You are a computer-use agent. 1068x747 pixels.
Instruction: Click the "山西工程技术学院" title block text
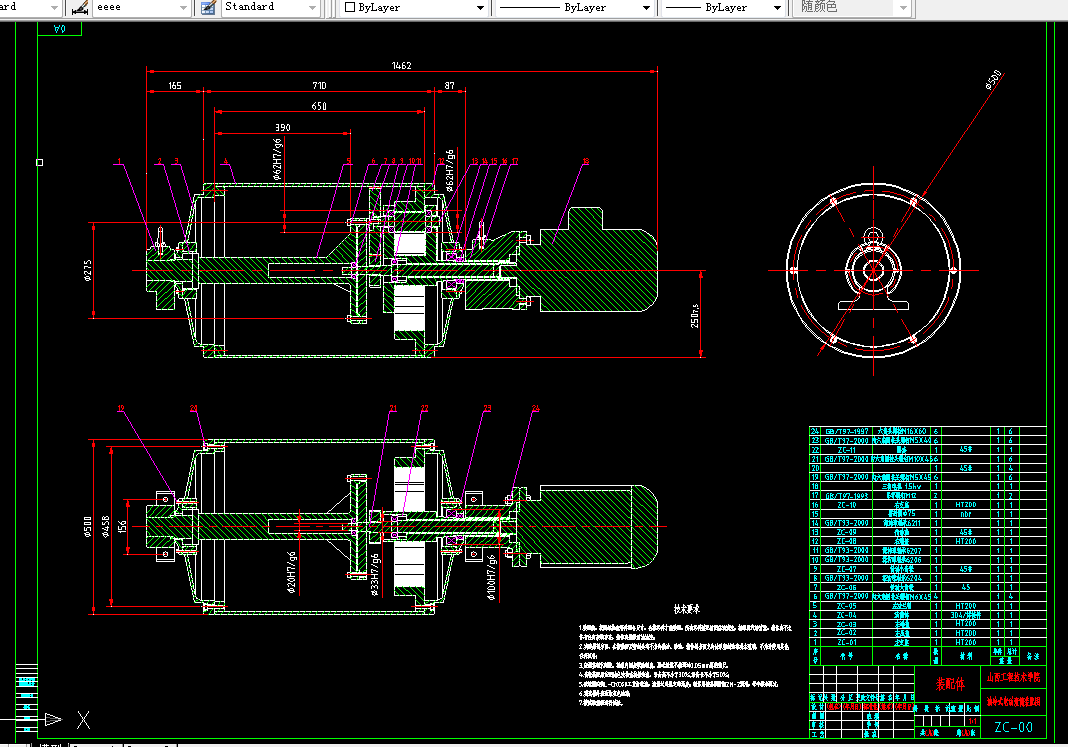tap(1014, 677)
